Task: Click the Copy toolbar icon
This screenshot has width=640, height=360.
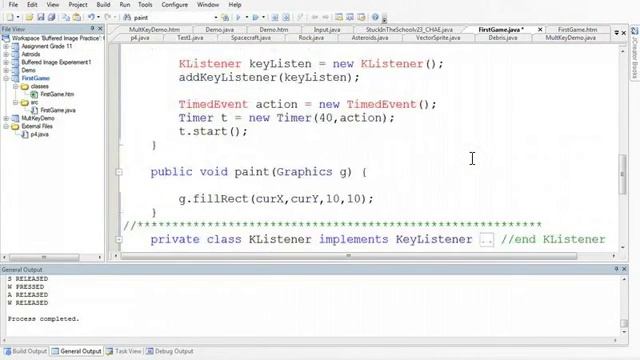Action: 66,17
